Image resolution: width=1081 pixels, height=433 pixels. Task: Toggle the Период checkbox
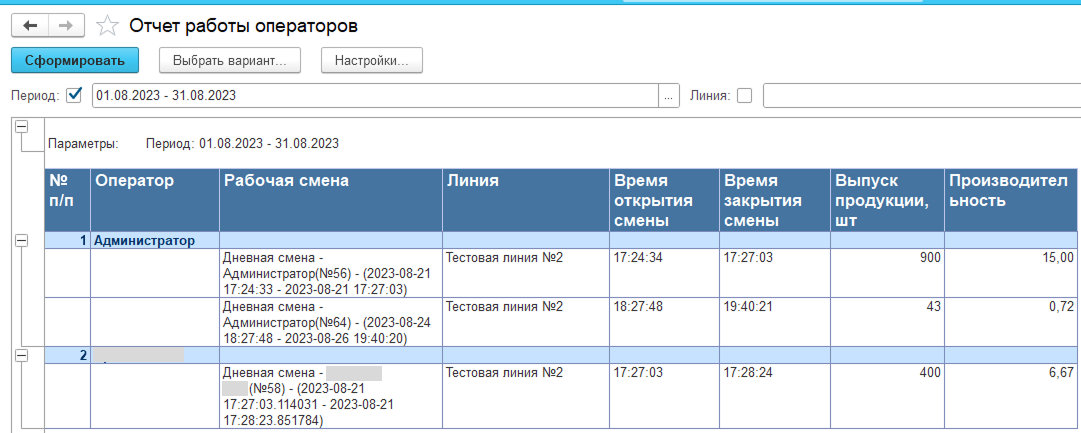point(74,96)
